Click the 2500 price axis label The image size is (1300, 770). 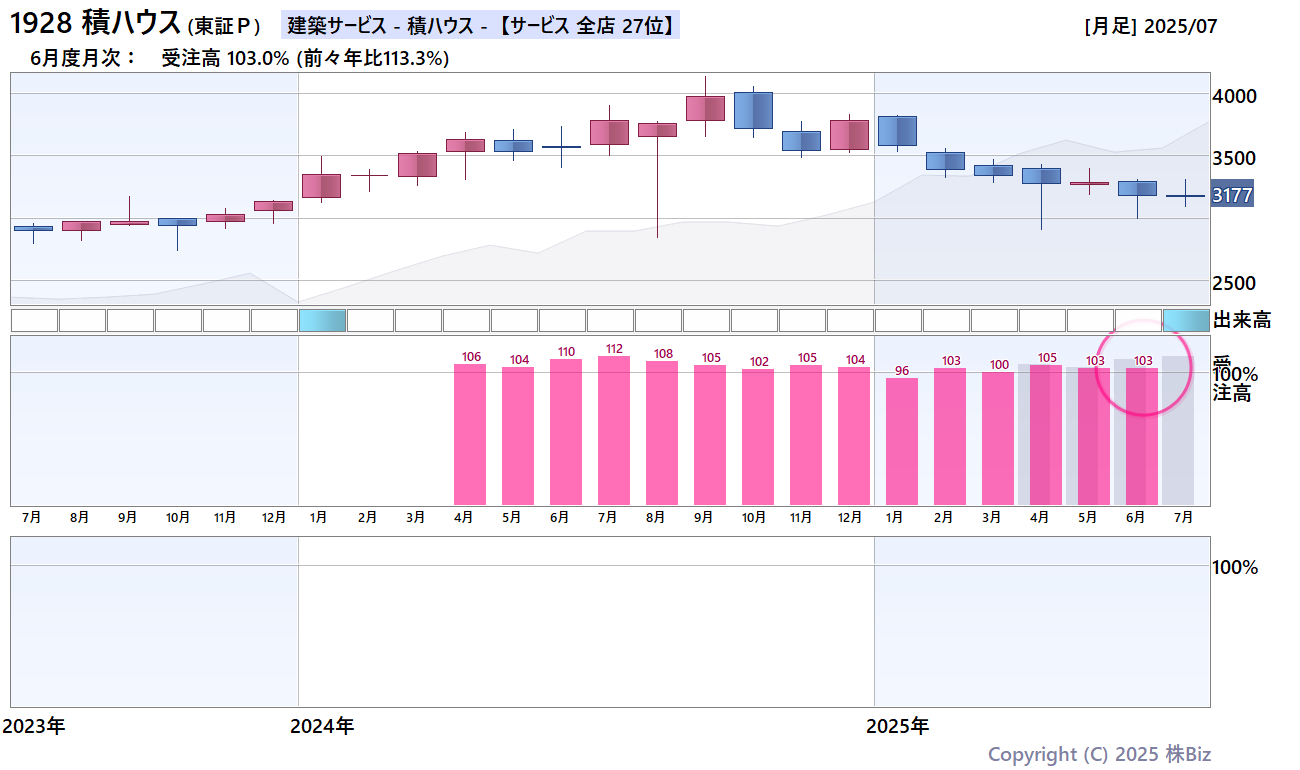(1235, 283)
